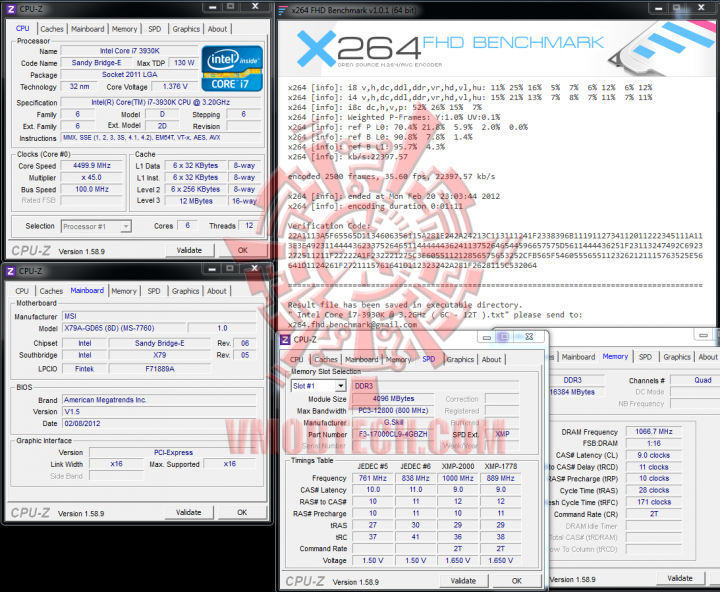
Task: Select About tab in Mainboard CPU-Z window
Action: [x=217, y=291]
